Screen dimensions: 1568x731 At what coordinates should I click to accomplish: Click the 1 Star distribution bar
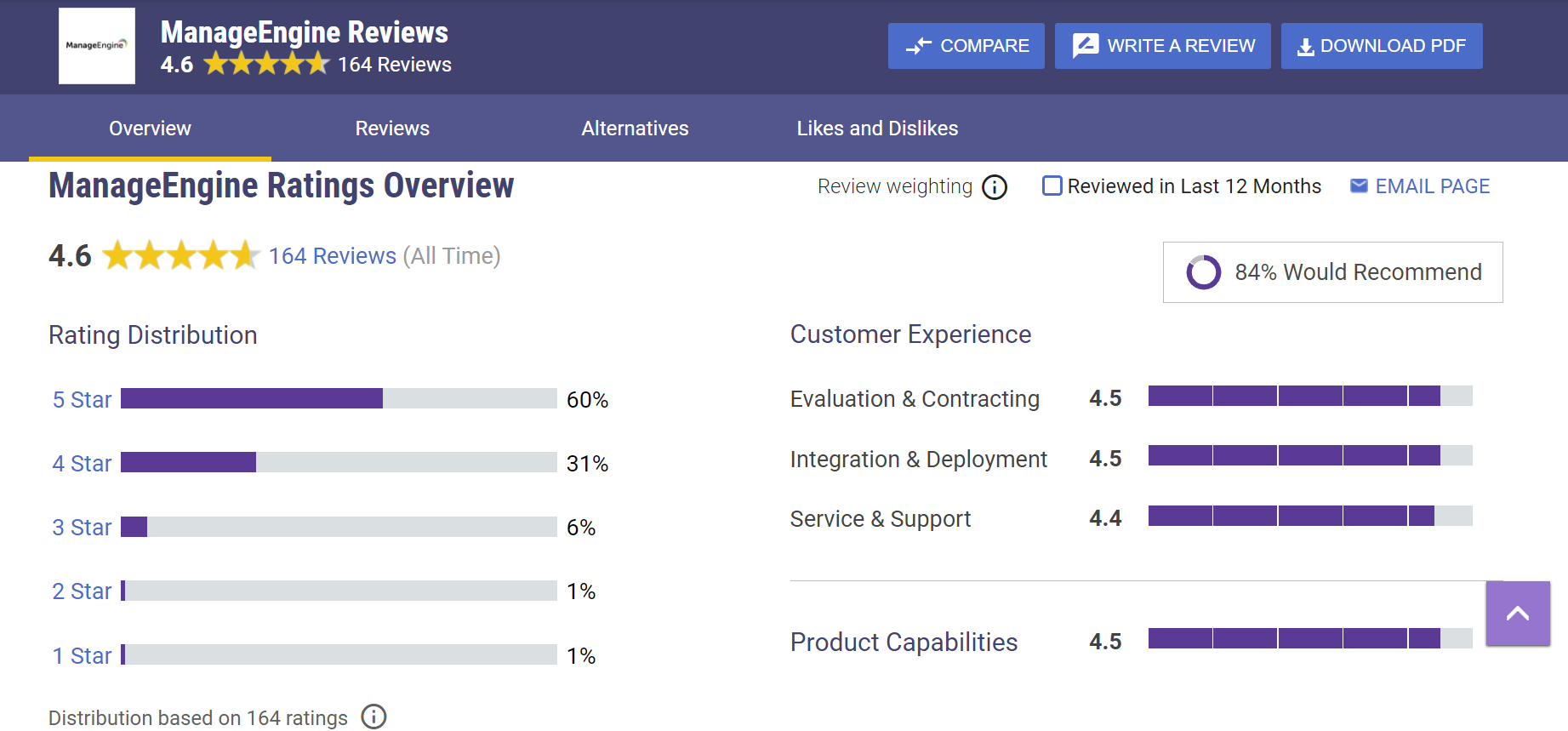[x=339, y=654]
